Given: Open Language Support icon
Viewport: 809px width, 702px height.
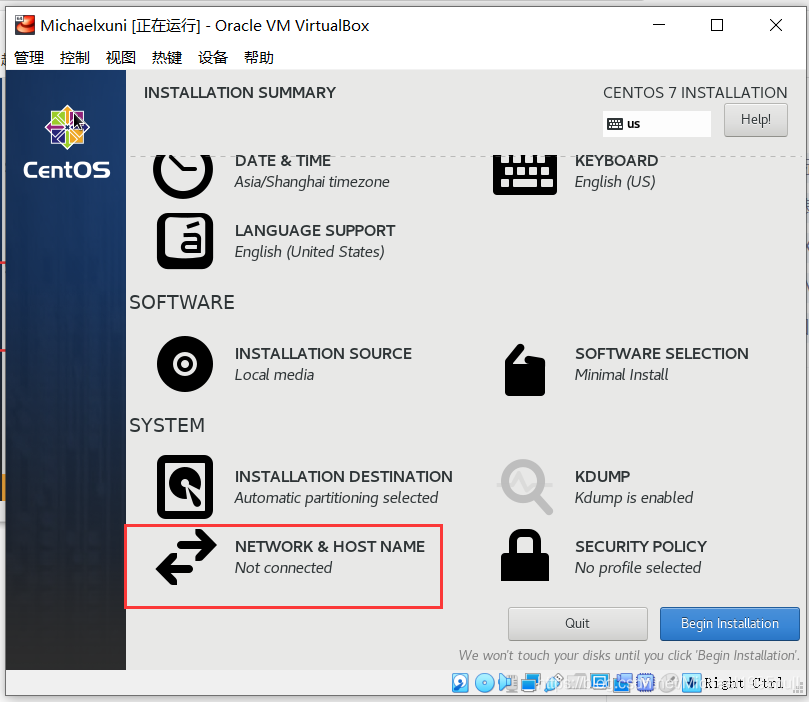Looking at the screenshot, I should (x=185, y=241).
